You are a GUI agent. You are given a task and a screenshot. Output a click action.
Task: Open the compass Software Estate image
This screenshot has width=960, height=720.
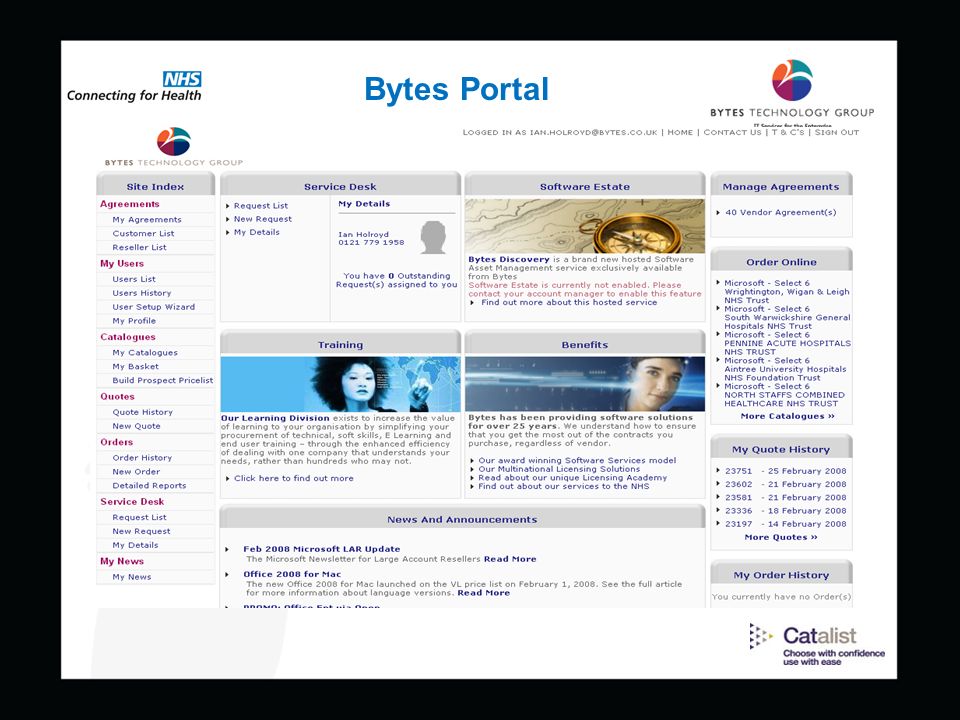click(585, 226)
